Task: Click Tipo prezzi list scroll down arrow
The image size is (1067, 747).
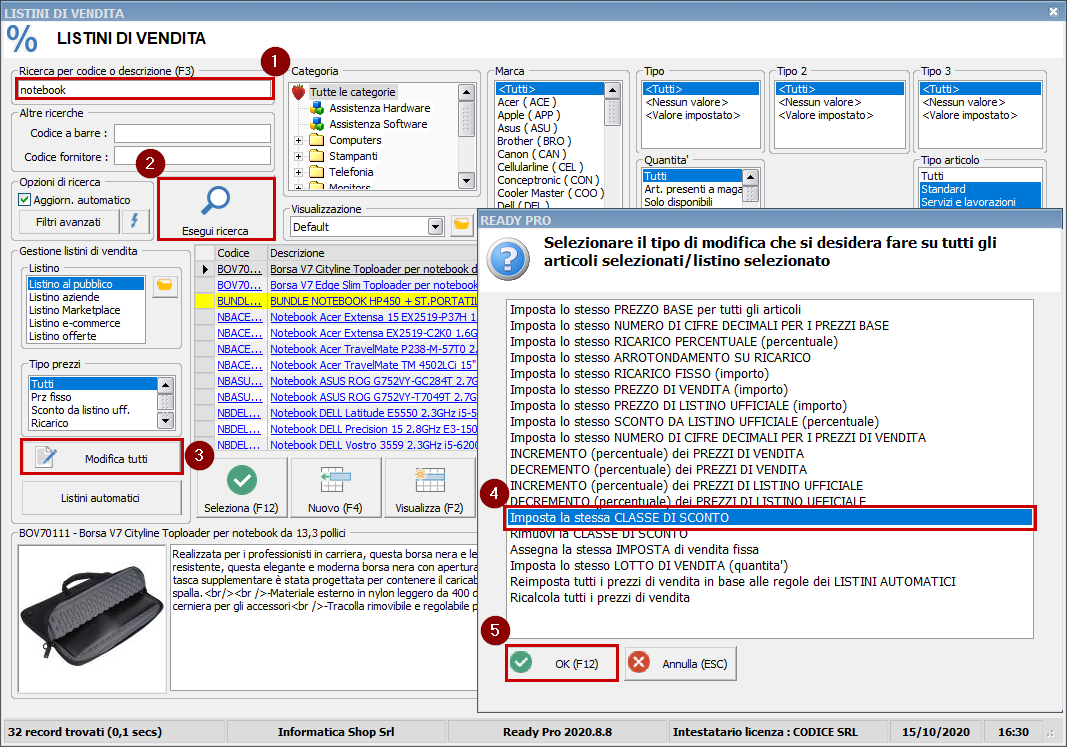Action: [x=165, y=421]
